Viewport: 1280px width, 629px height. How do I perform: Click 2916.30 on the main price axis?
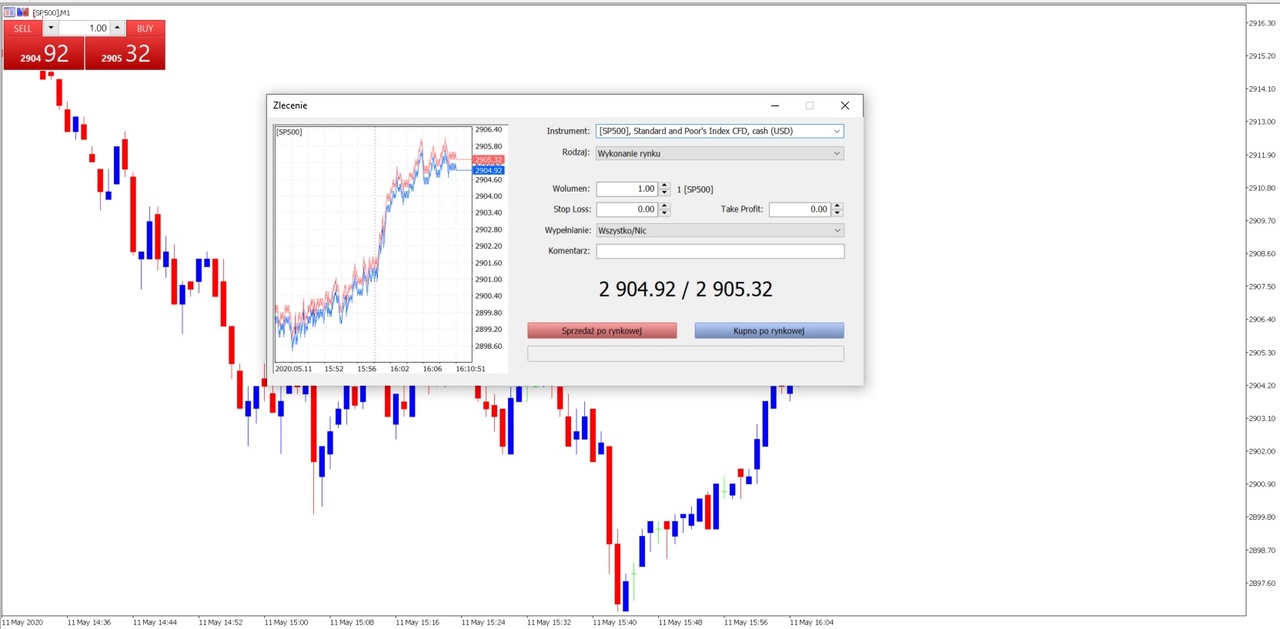coord(1262,23)
